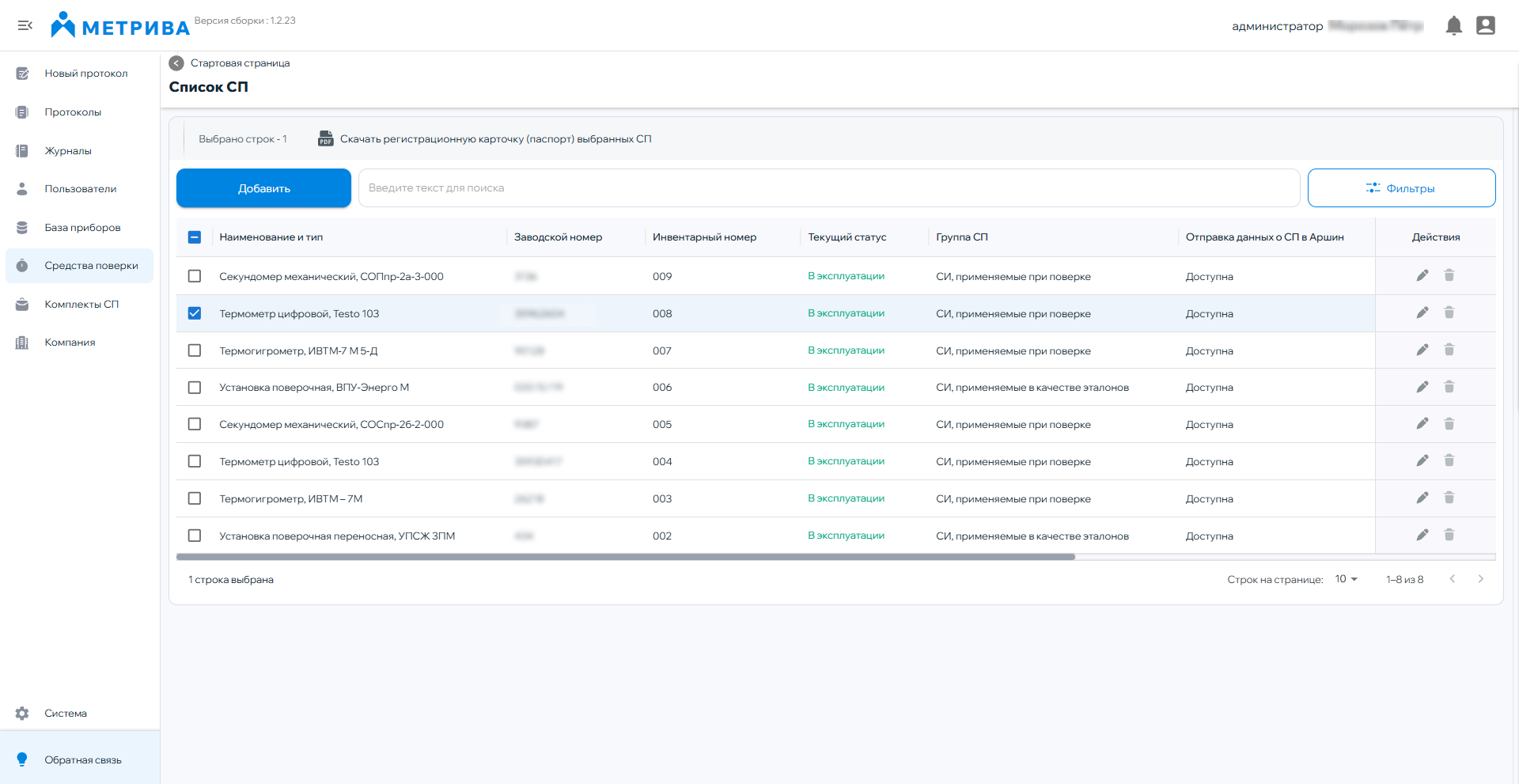The width and height of the screenshot is (1519, 784).
Task: Click the back arrow beside Стартовая страница
Action: (176, 63)
